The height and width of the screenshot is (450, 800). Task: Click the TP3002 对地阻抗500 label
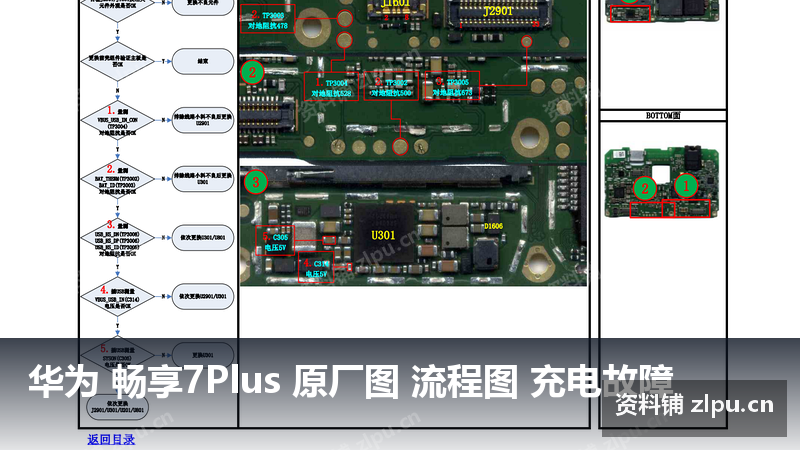click(391, 87)
